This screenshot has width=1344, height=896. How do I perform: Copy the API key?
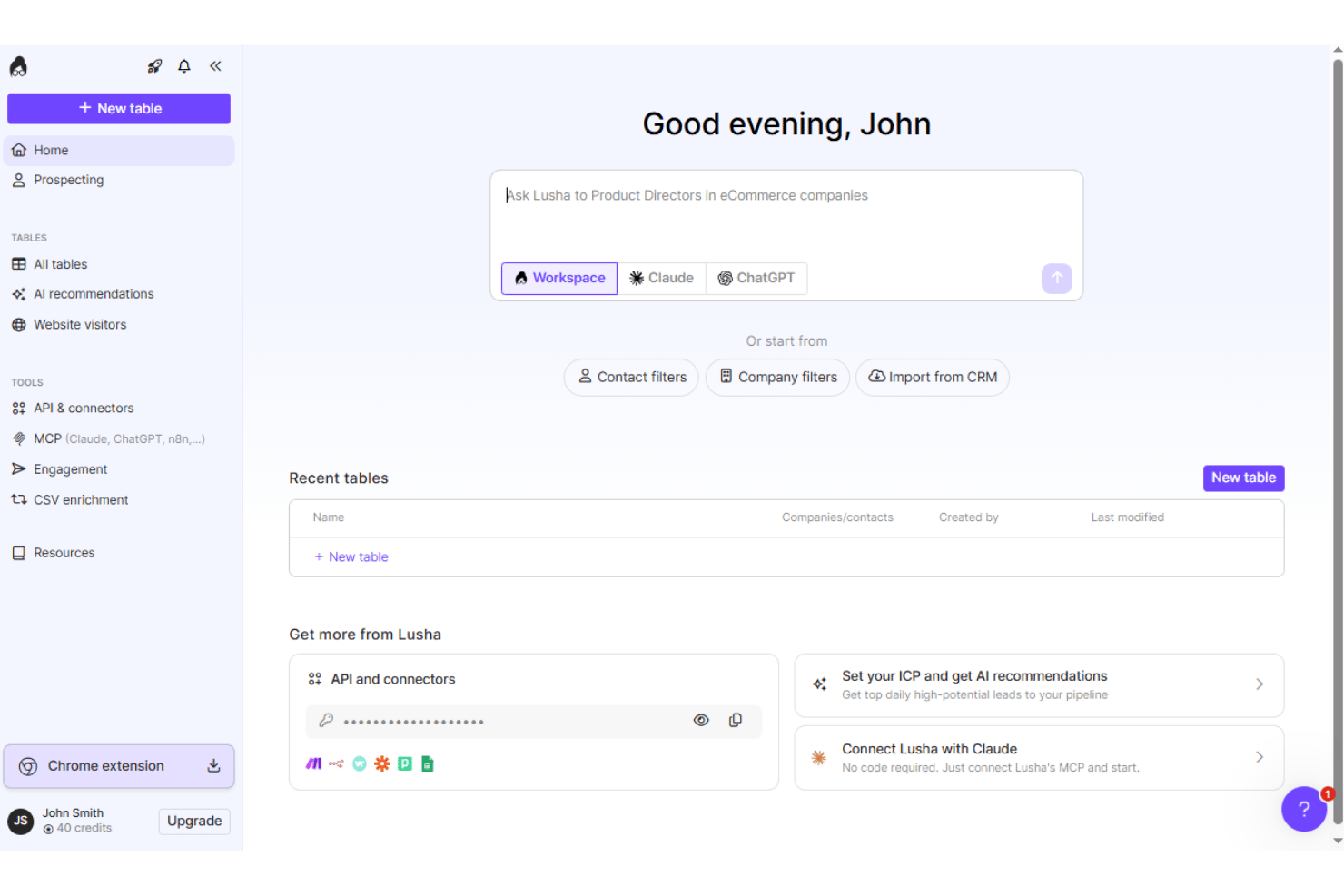click(736, 721)
